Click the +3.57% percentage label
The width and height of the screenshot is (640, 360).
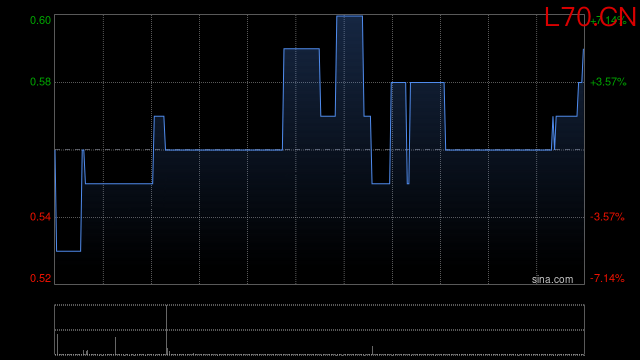point(608,82)
